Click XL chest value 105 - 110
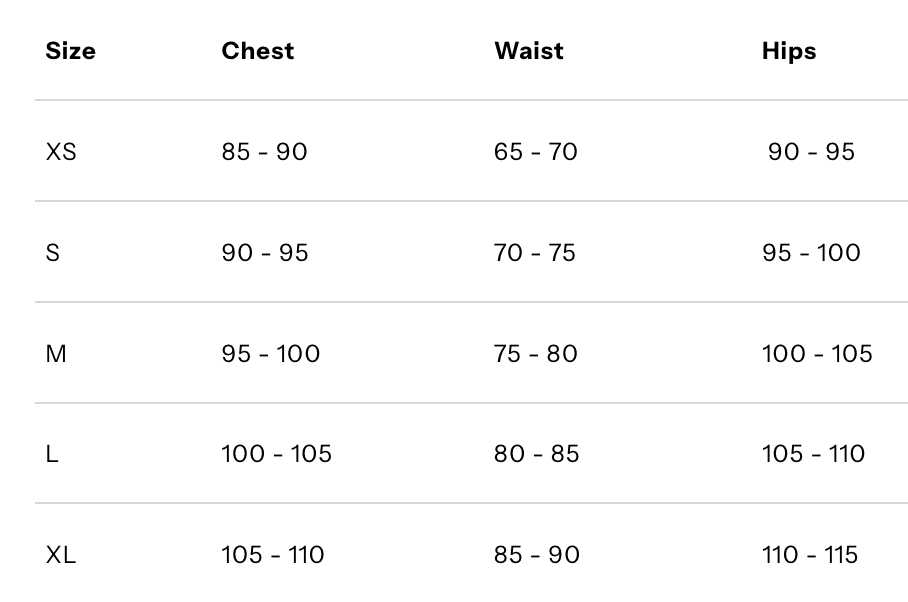The image size is (908, 602). click(x=272, y=555)
